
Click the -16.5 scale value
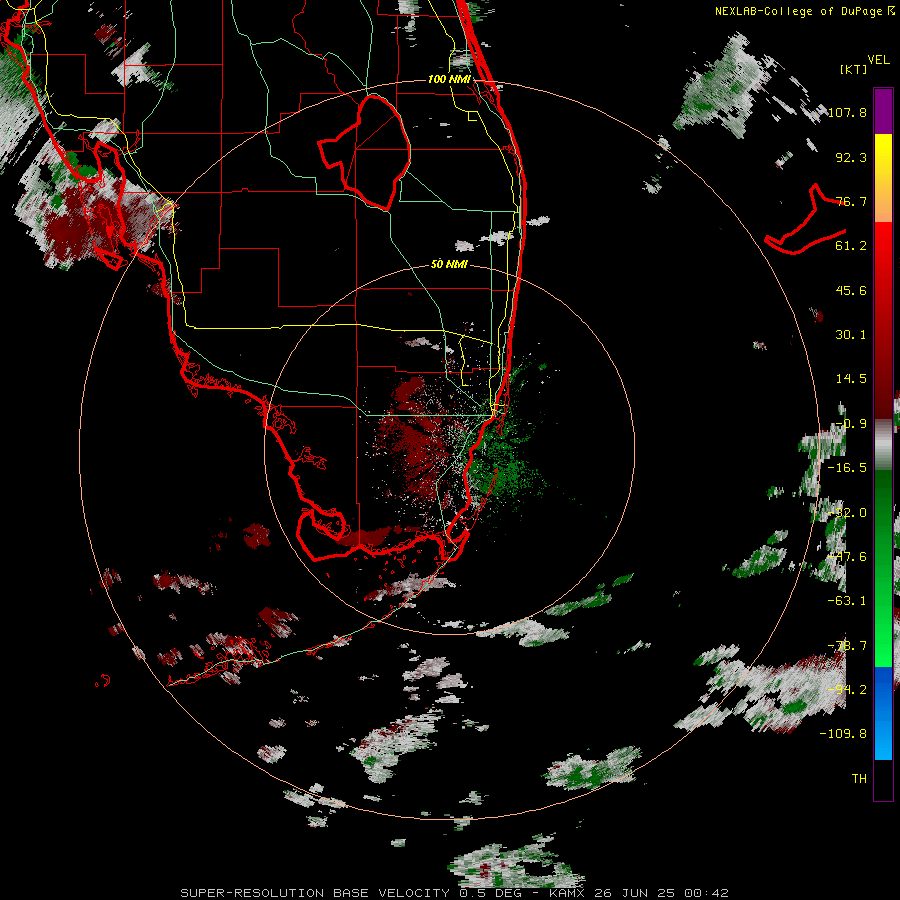(847, 468)
